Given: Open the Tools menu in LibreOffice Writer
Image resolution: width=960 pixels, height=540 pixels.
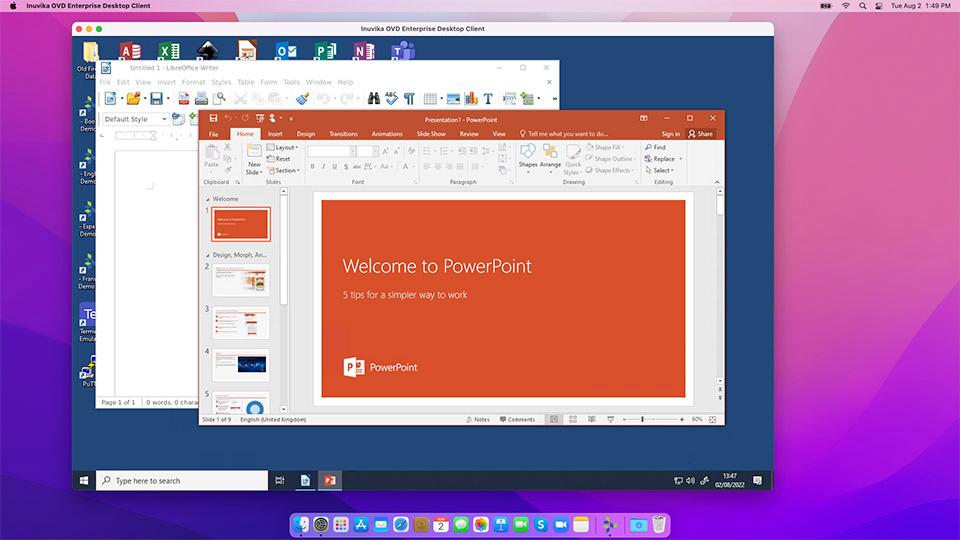Looking at the screenshot, I should pos(291,82).
